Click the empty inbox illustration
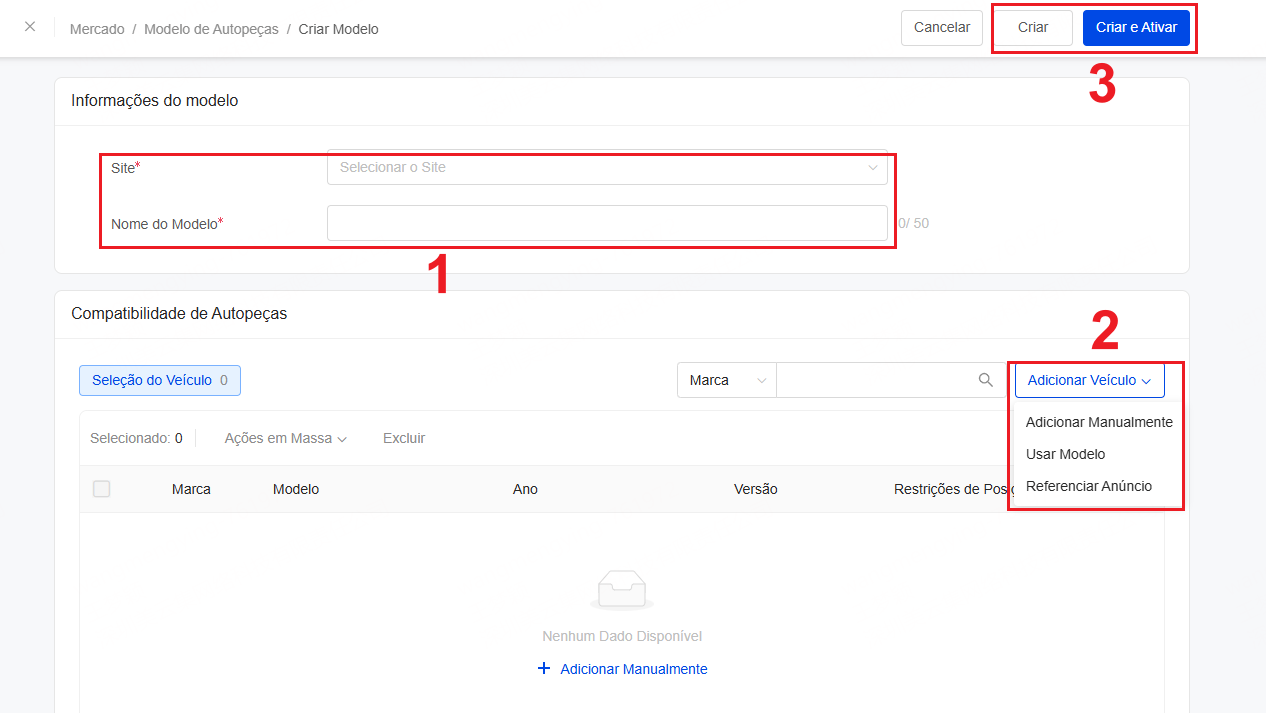1266x713 pixels. 622,590
